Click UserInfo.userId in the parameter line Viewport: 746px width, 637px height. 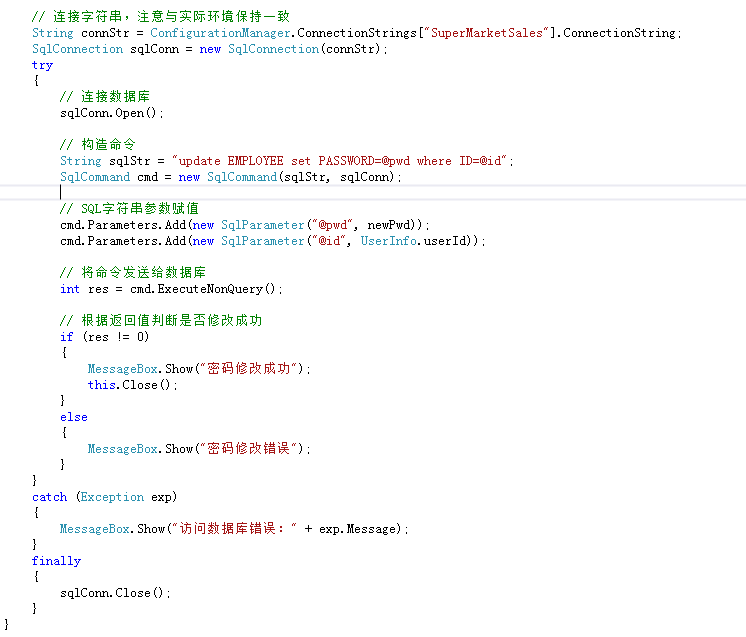tap(412, 241)
